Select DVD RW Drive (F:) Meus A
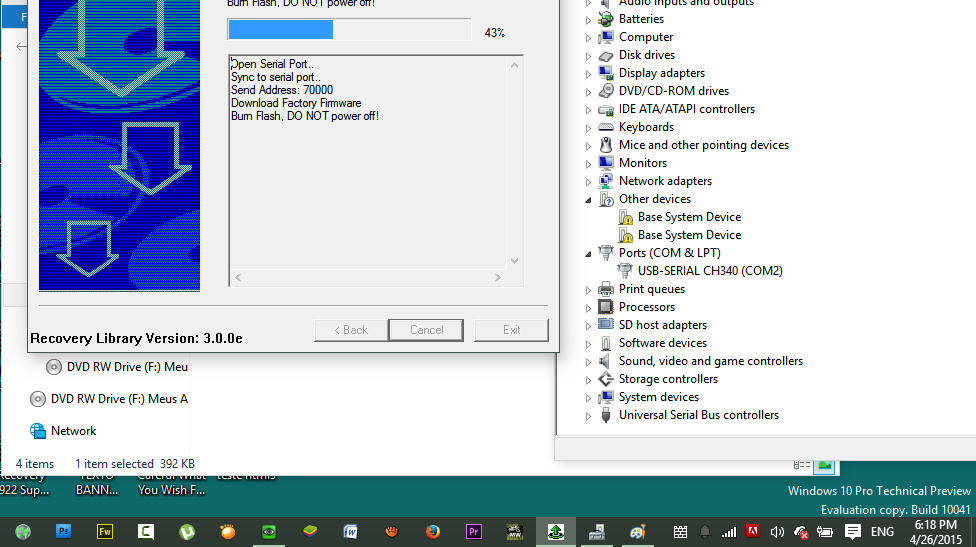 (x=118, y=399)
